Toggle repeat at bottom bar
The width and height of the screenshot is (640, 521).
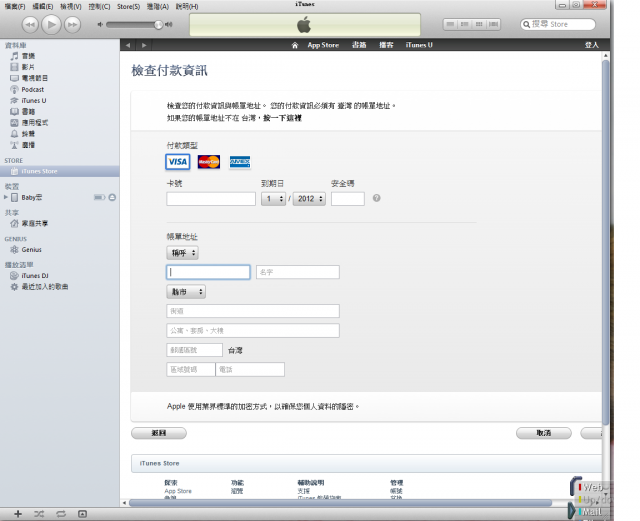(x=61, y=514)
